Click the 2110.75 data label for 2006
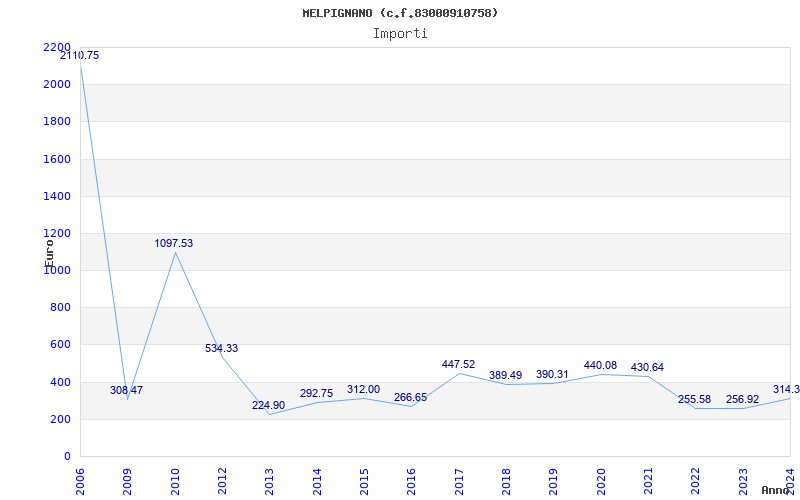The image size is (800, 500). coord(80,56)
